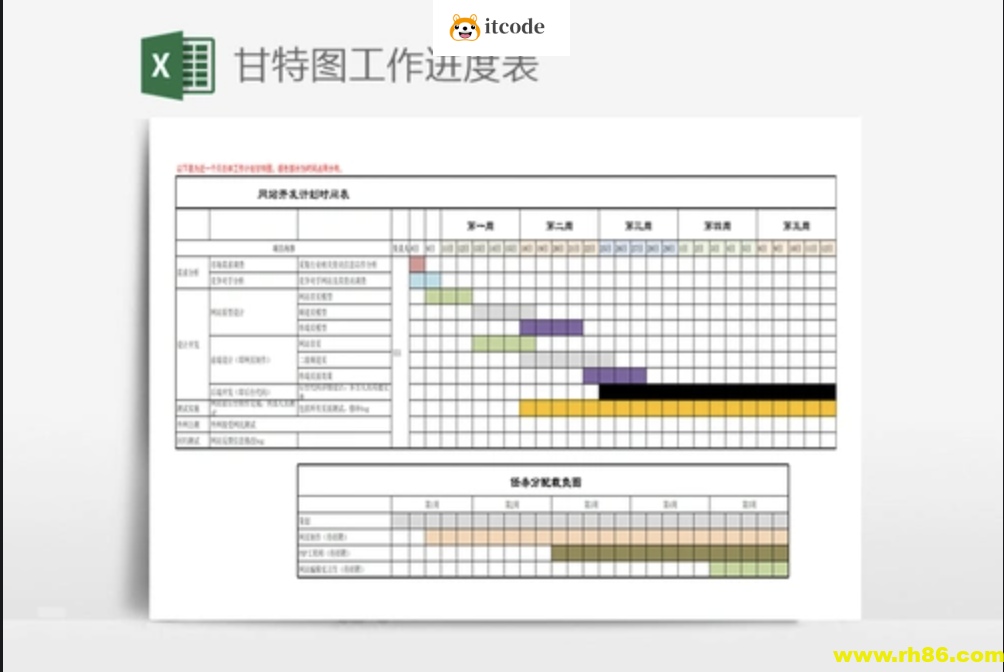The width and height of the screenshot is (1004, 672).
Task: Select the olive bar in the lower chart
Action: [669, 553]
